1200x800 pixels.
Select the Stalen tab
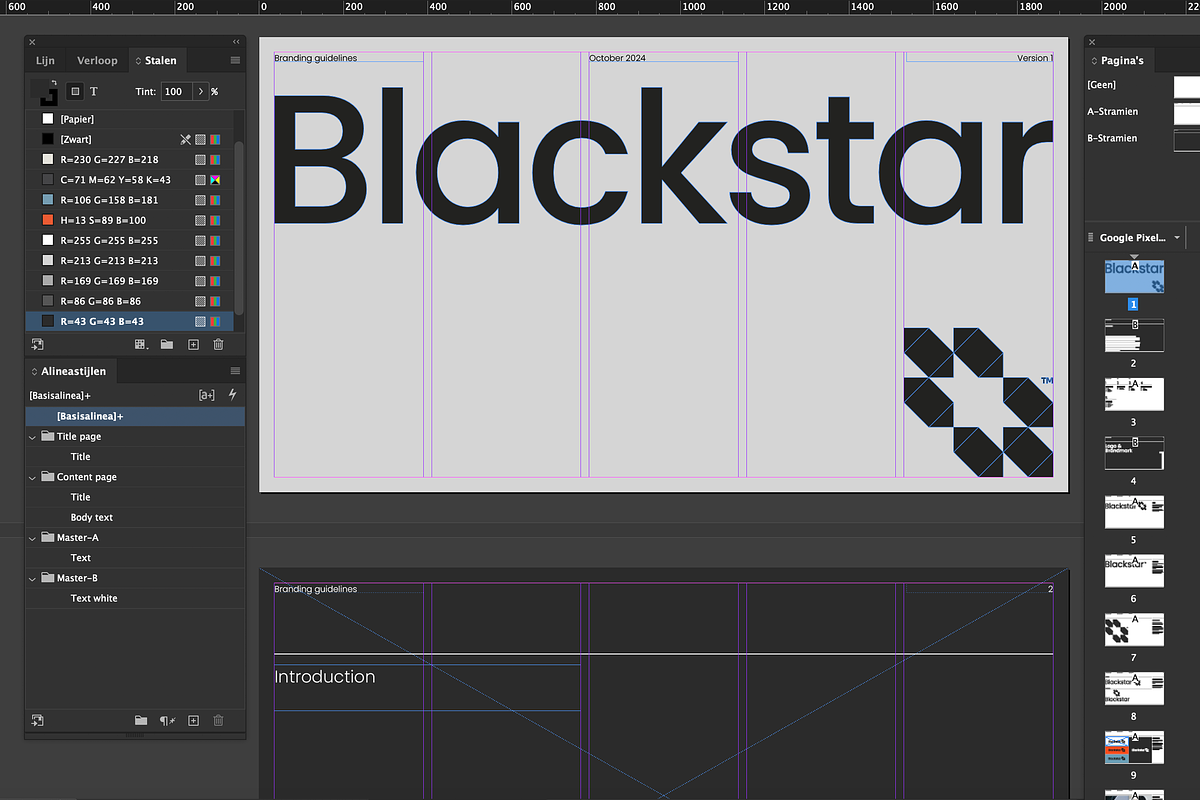(156, 60)
